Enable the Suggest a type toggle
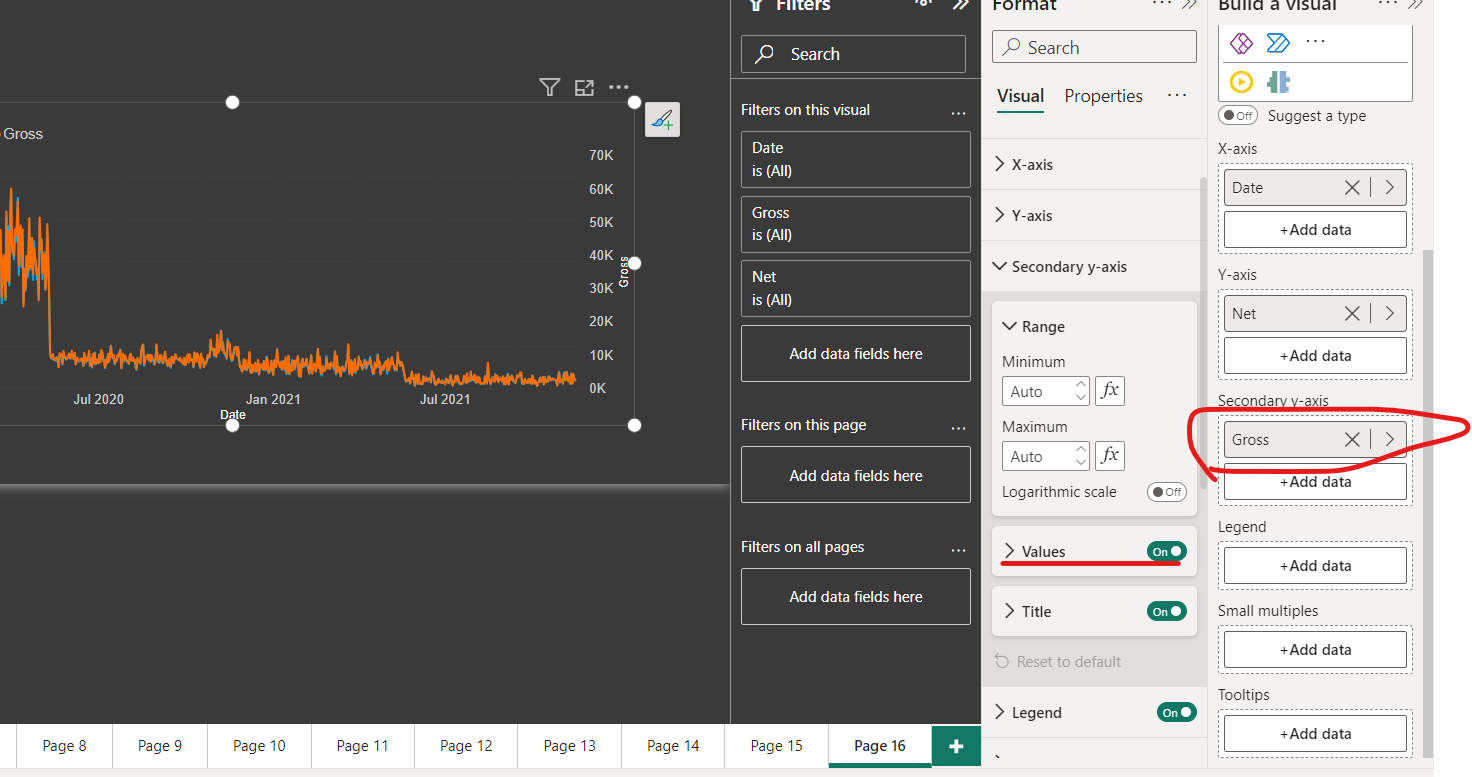The height and width of the screenshot is (777, 1472). tap(1238, 115)
